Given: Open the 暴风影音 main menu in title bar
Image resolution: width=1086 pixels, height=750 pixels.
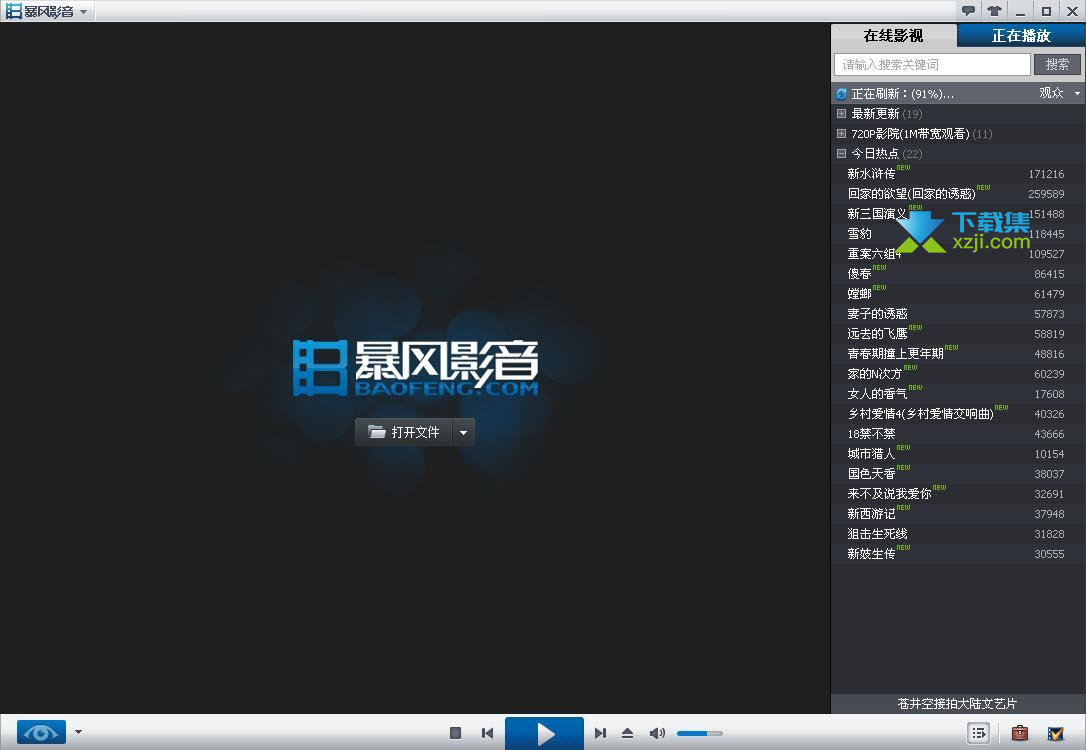Looking at the screenshot, I should (47, 11).
